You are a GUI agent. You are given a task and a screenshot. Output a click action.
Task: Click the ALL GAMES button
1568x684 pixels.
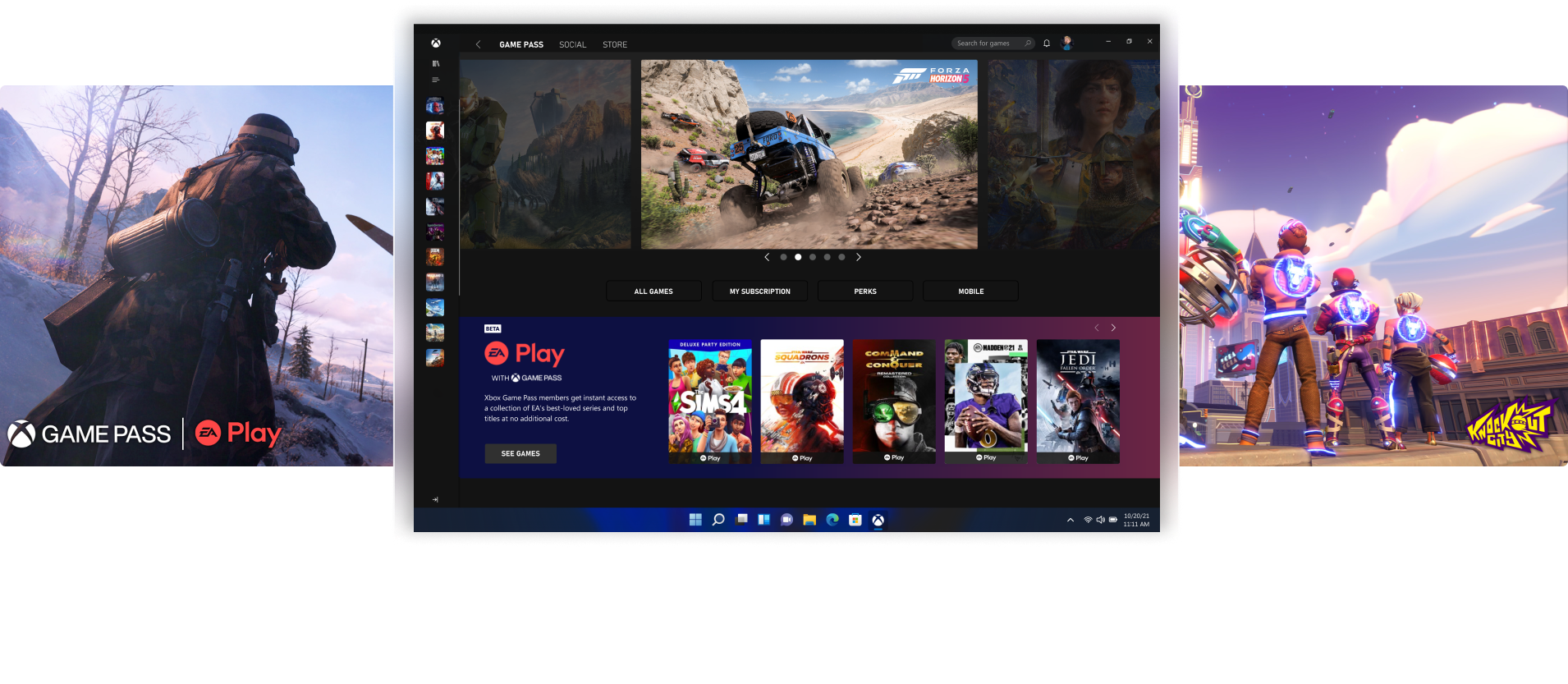[x=653, y=291]
